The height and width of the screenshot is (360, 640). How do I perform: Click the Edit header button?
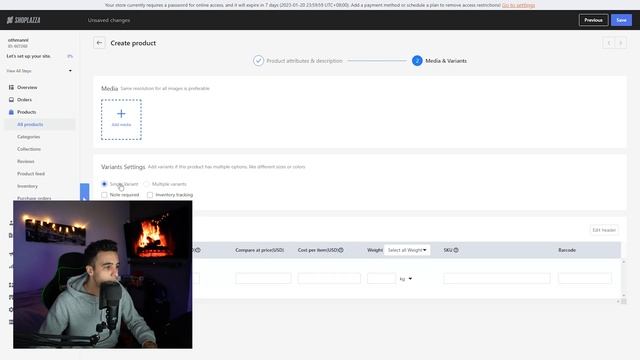[x=604, y=230]
